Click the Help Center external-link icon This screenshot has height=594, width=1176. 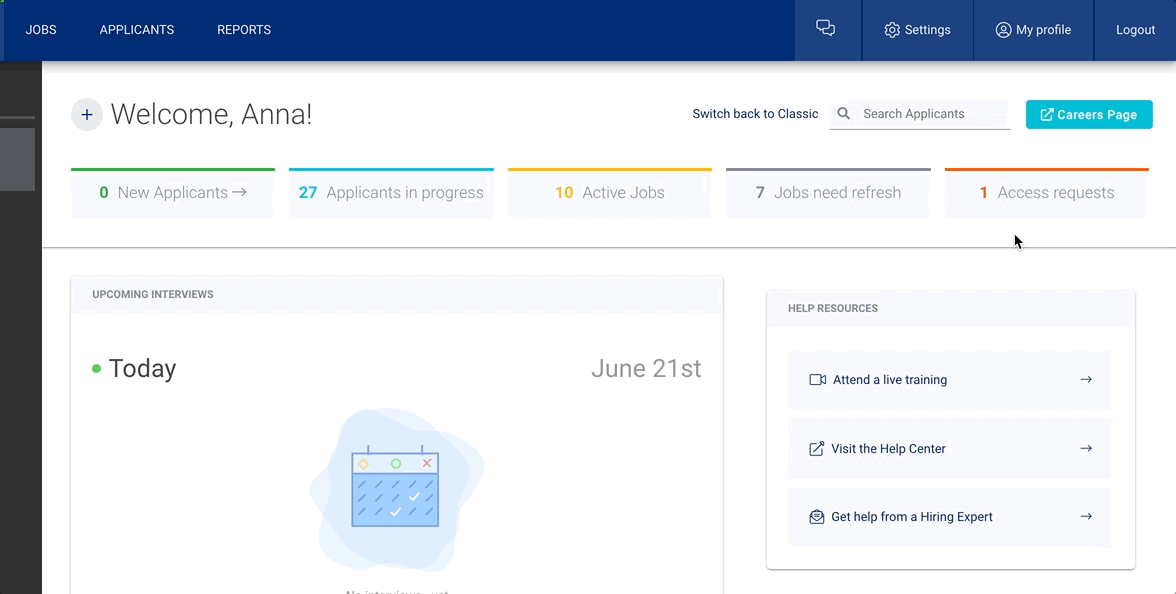click(x=816, y=449)
